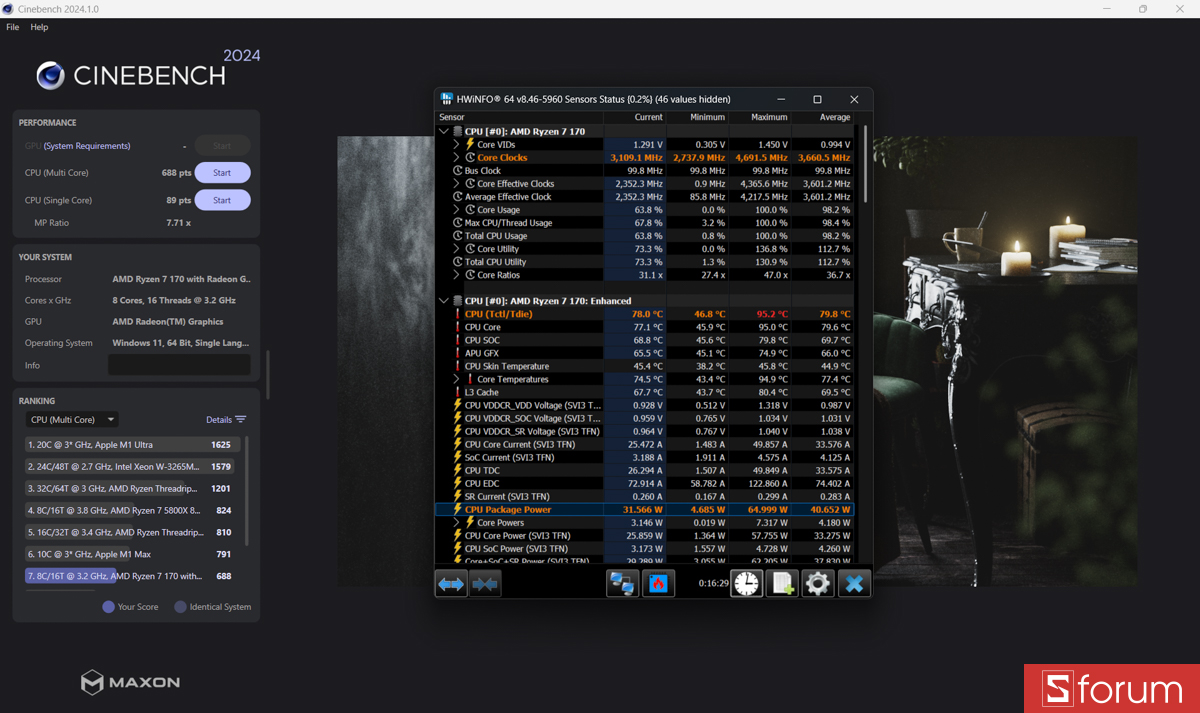Click the Minimum column header in HWiNFO

tap(697, 117)
